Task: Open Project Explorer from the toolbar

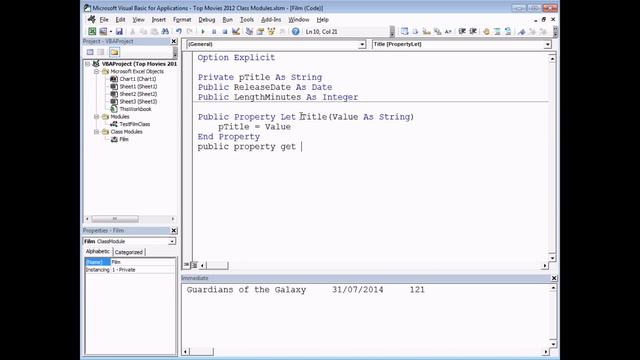Action: click(x=249, y=31)
